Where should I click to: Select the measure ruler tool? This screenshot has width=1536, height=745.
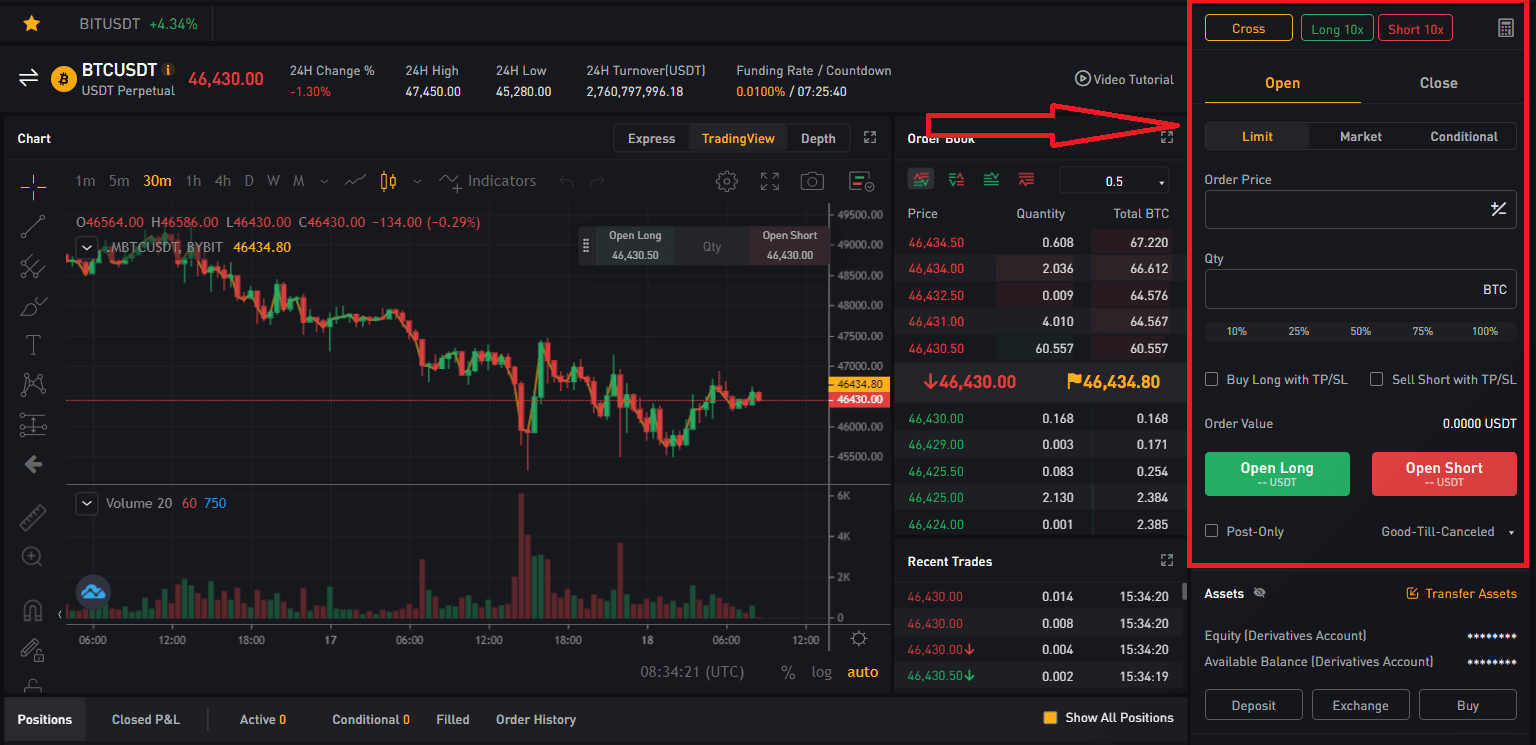tap(33, 517)
